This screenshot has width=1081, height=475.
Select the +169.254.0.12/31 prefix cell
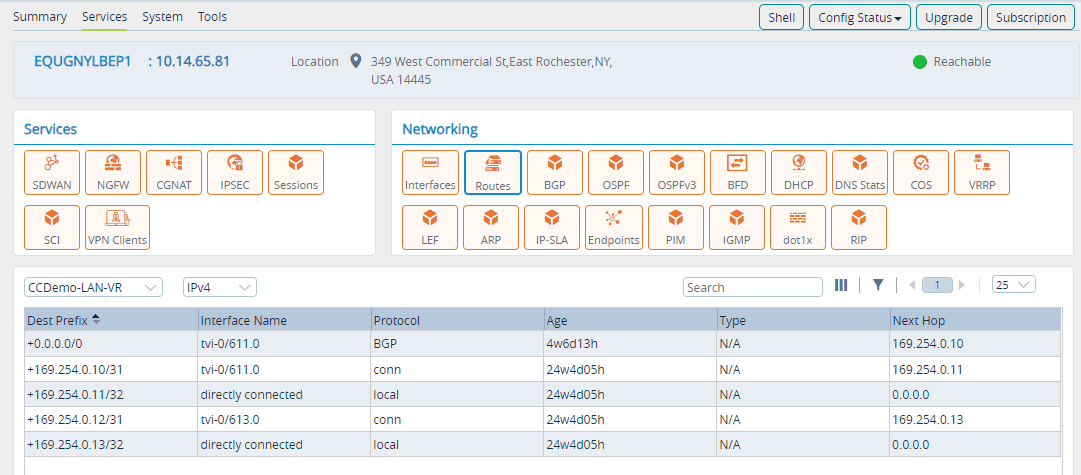tap(112, 420)
